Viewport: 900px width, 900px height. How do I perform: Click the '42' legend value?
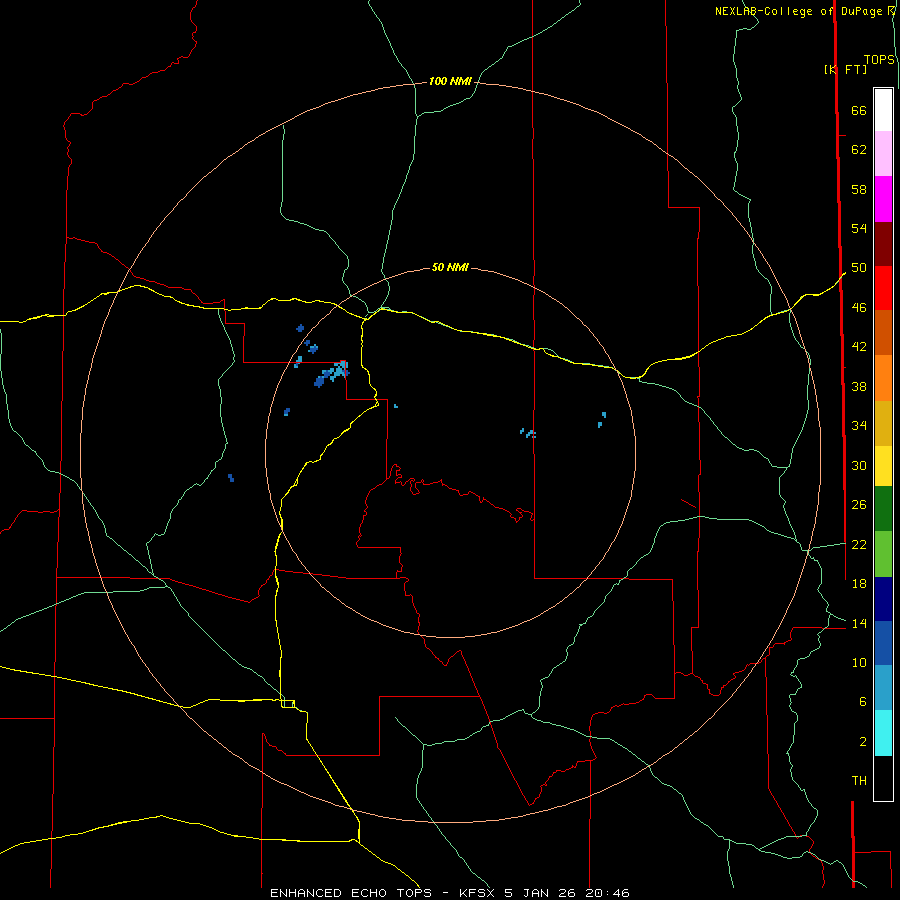pyautogui.click(x=859, y=347)
